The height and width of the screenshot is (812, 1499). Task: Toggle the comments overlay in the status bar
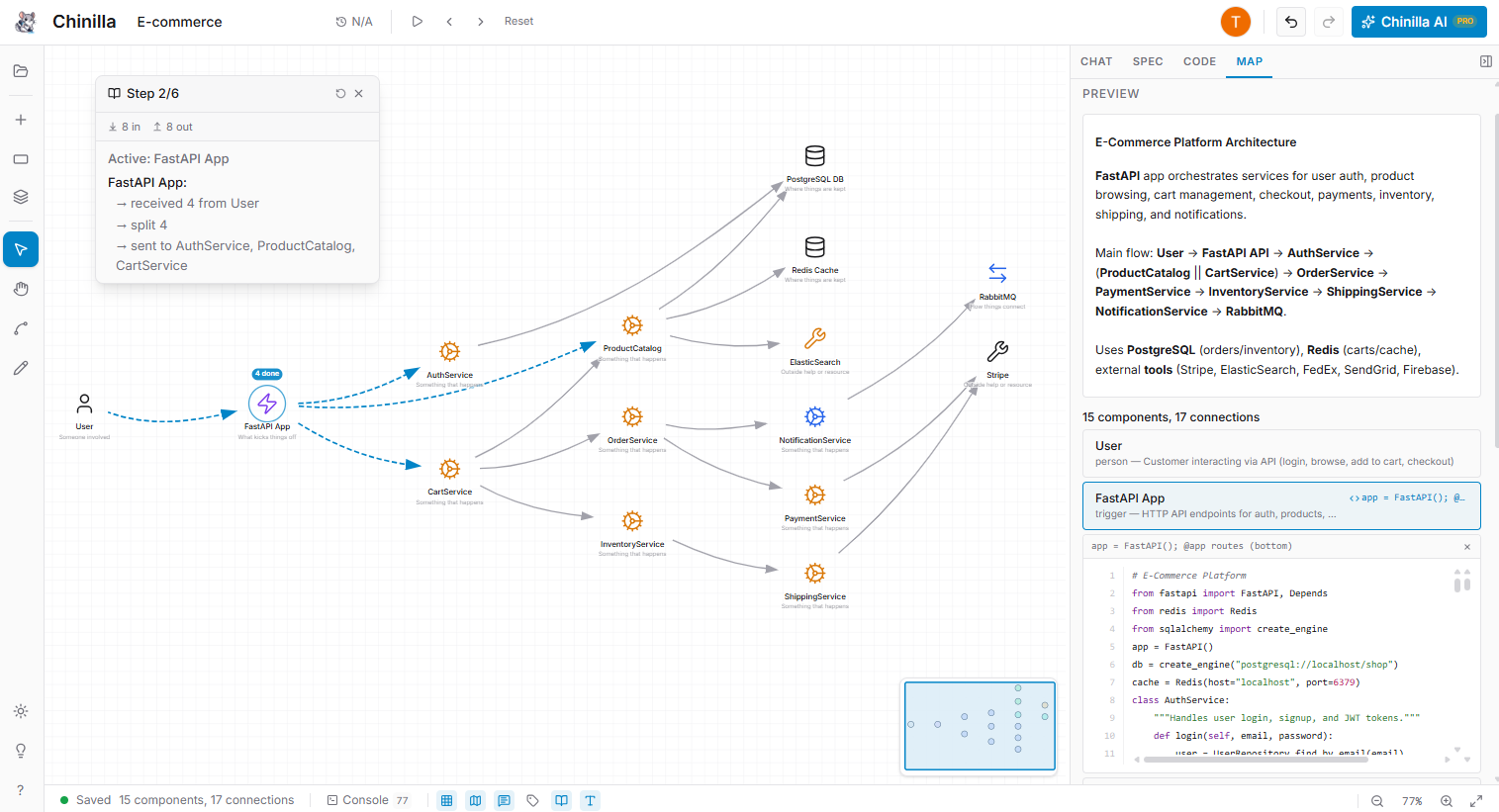click(504, 800)
